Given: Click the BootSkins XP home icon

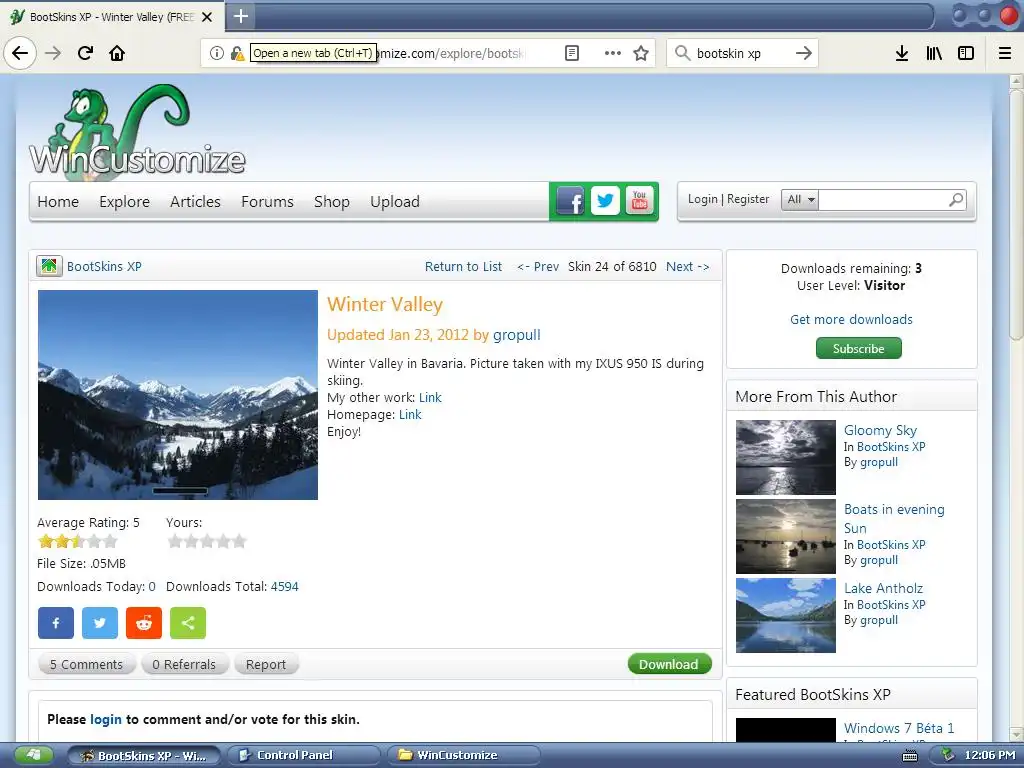Looking at the screenshot, I should [x=49, y=266].
